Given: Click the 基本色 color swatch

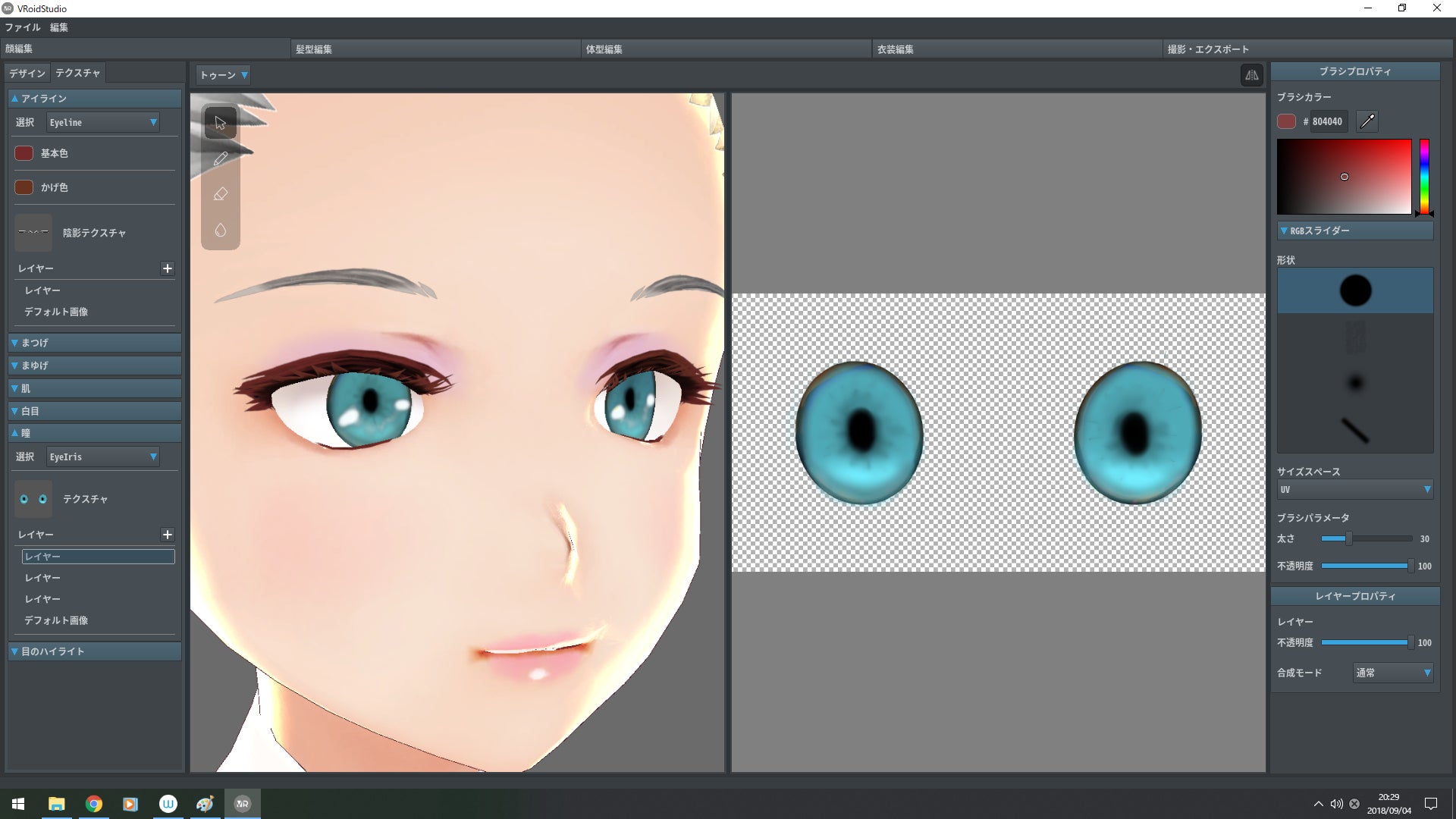Looking at the screenshot, I should point(24,153).
